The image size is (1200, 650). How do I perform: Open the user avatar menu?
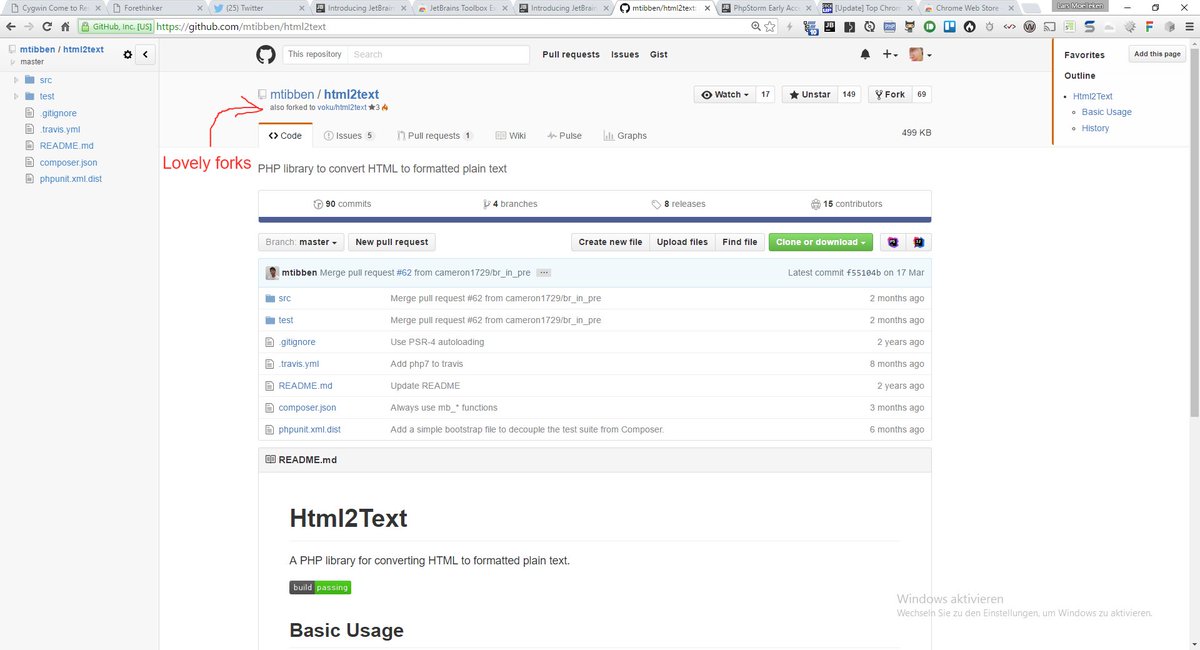click(x=920, y=54)
